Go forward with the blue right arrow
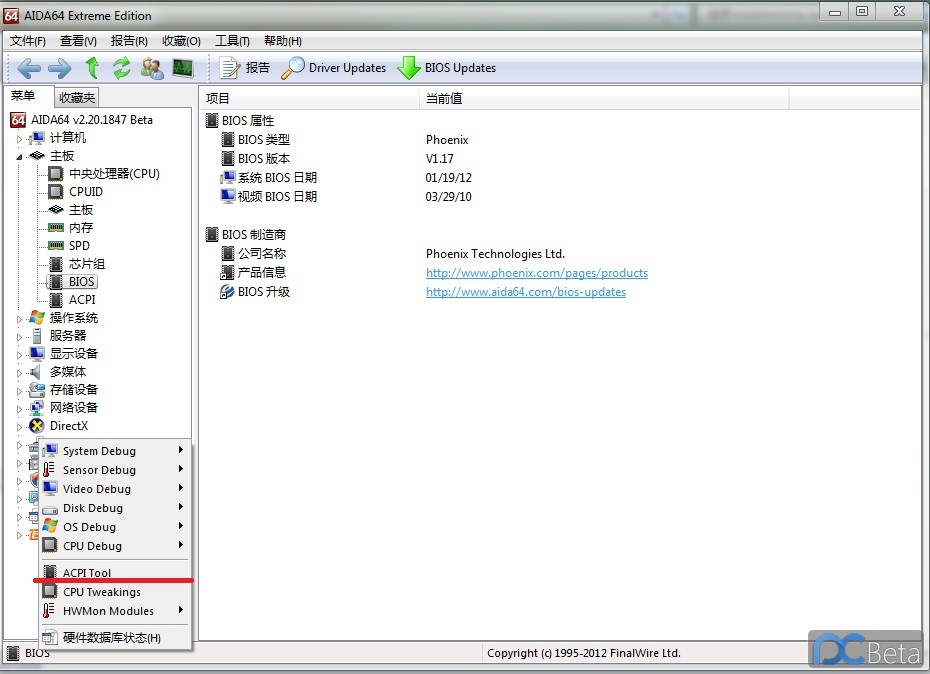 tap(59, 68)
